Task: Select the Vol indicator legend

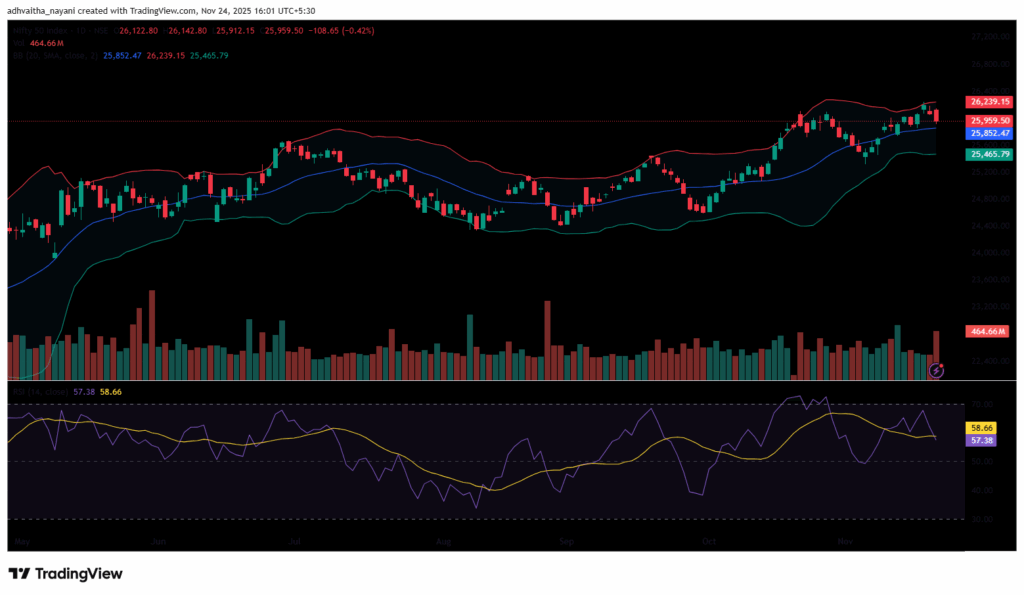Action: (17, 43)
